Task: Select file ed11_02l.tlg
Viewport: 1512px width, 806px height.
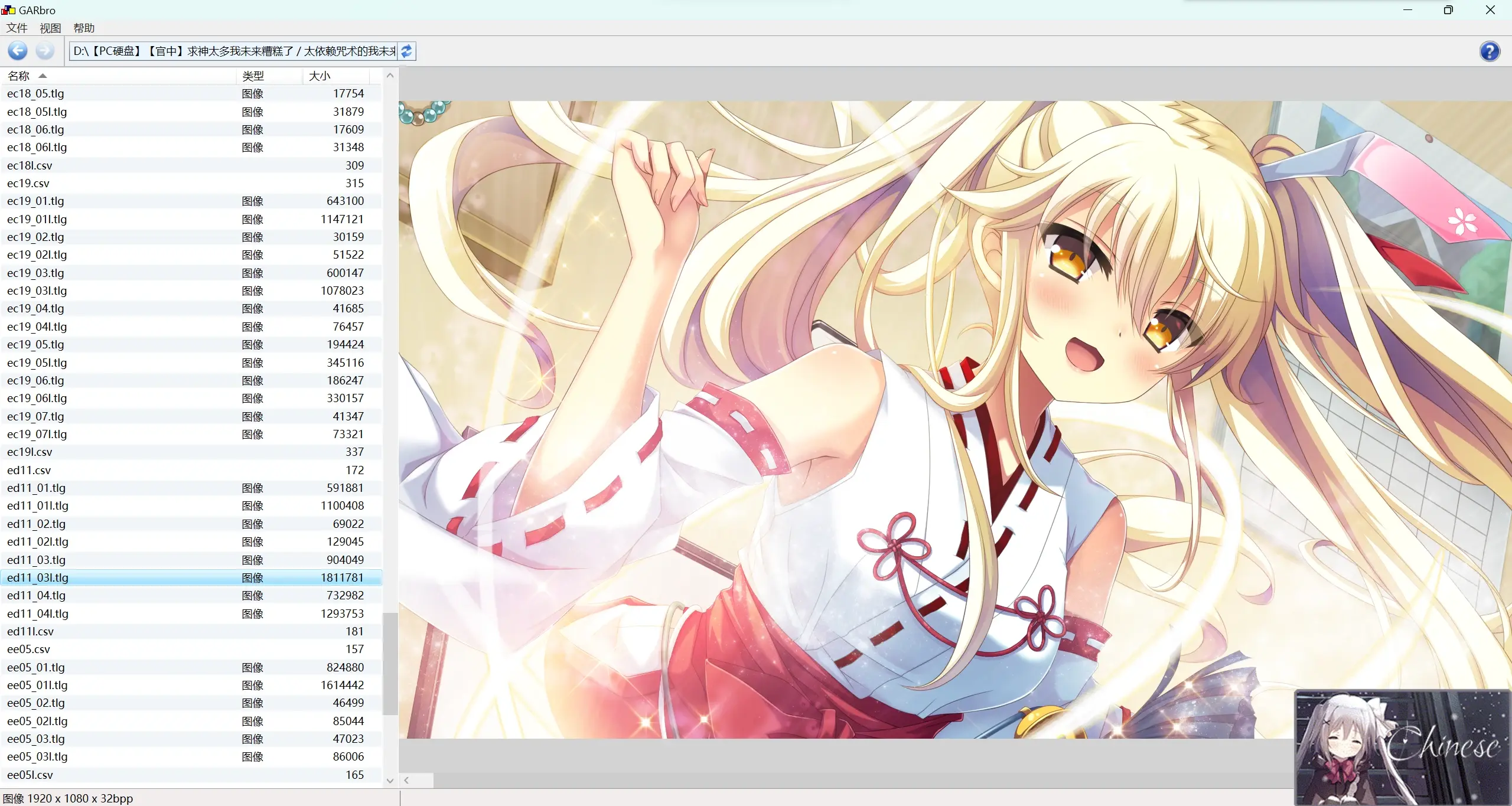Action: pos(191,541)
